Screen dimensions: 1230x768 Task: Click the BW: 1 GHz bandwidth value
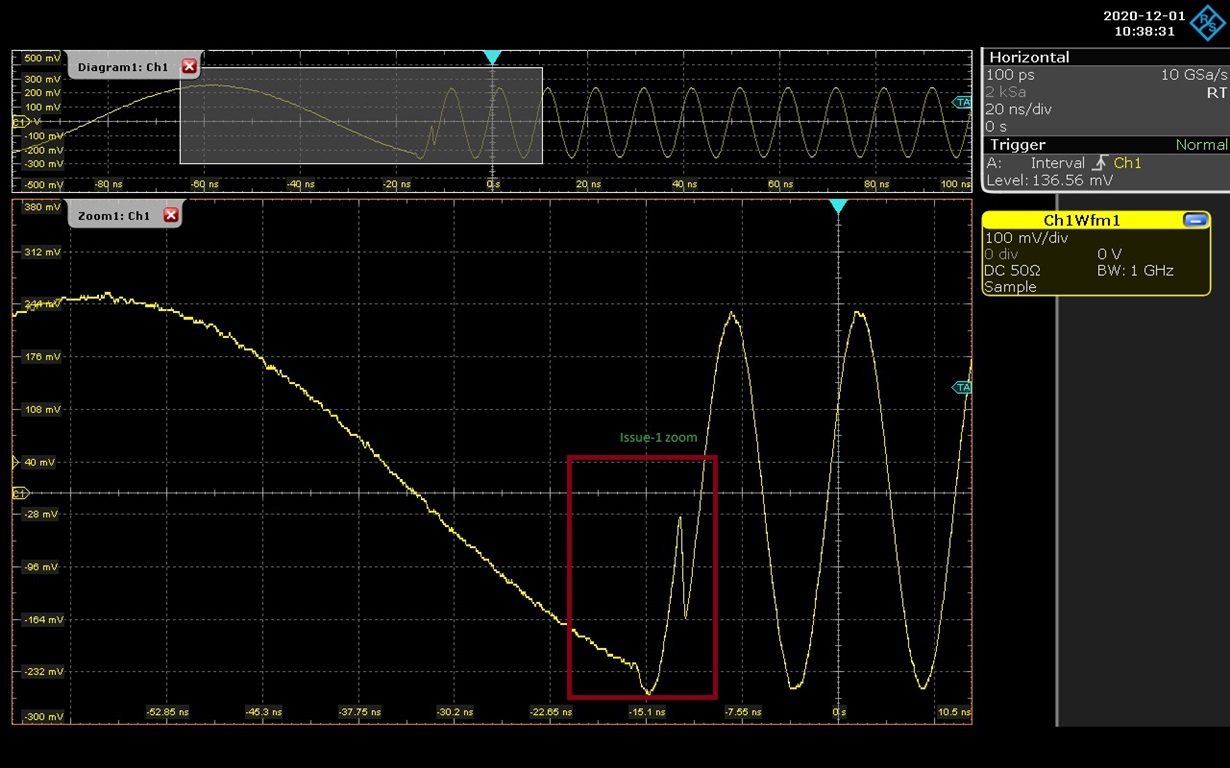point(1135,270)
